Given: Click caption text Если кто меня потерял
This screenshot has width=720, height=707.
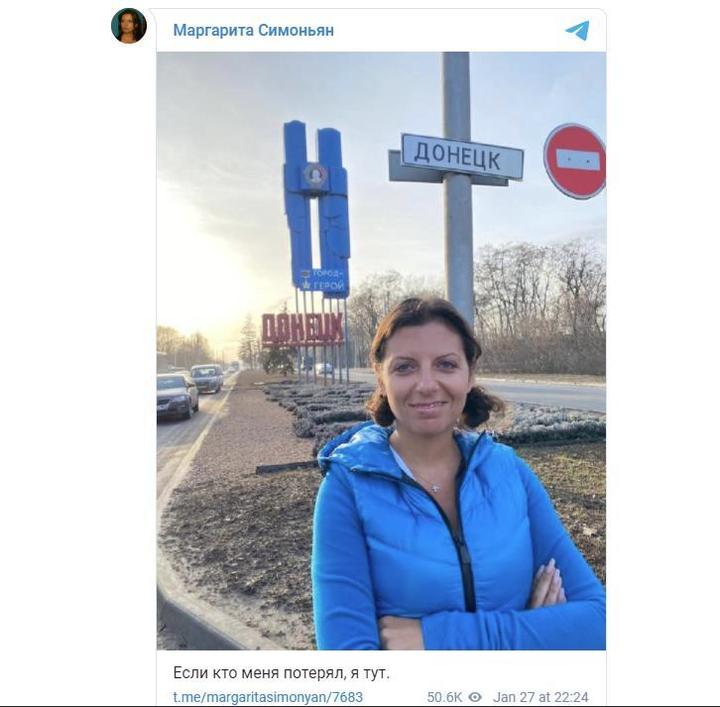Looking at the screenshot, I should 259,673.
